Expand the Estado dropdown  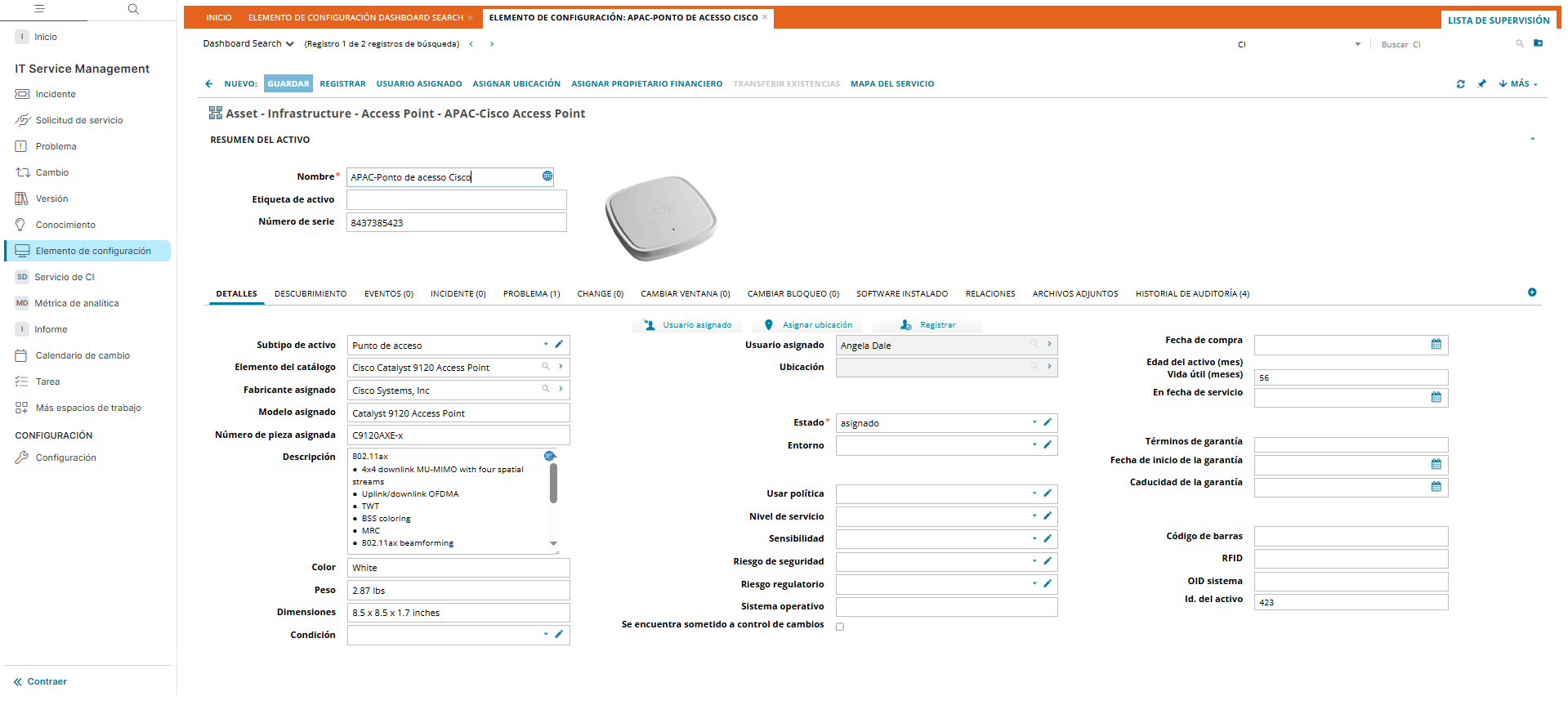coord(1034,422)
